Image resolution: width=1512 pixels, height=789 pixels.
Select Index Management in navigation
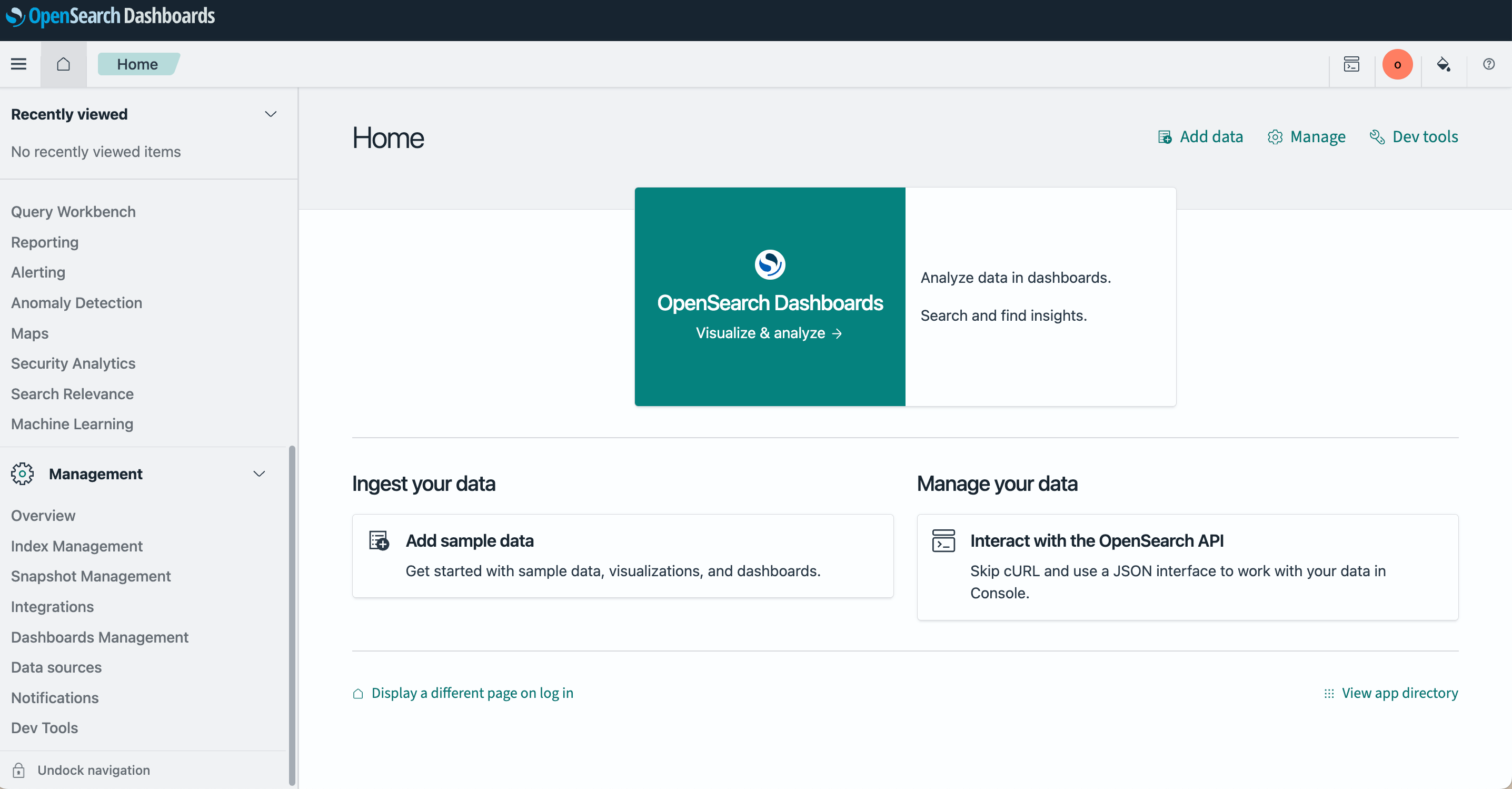[x=76, y=546]
